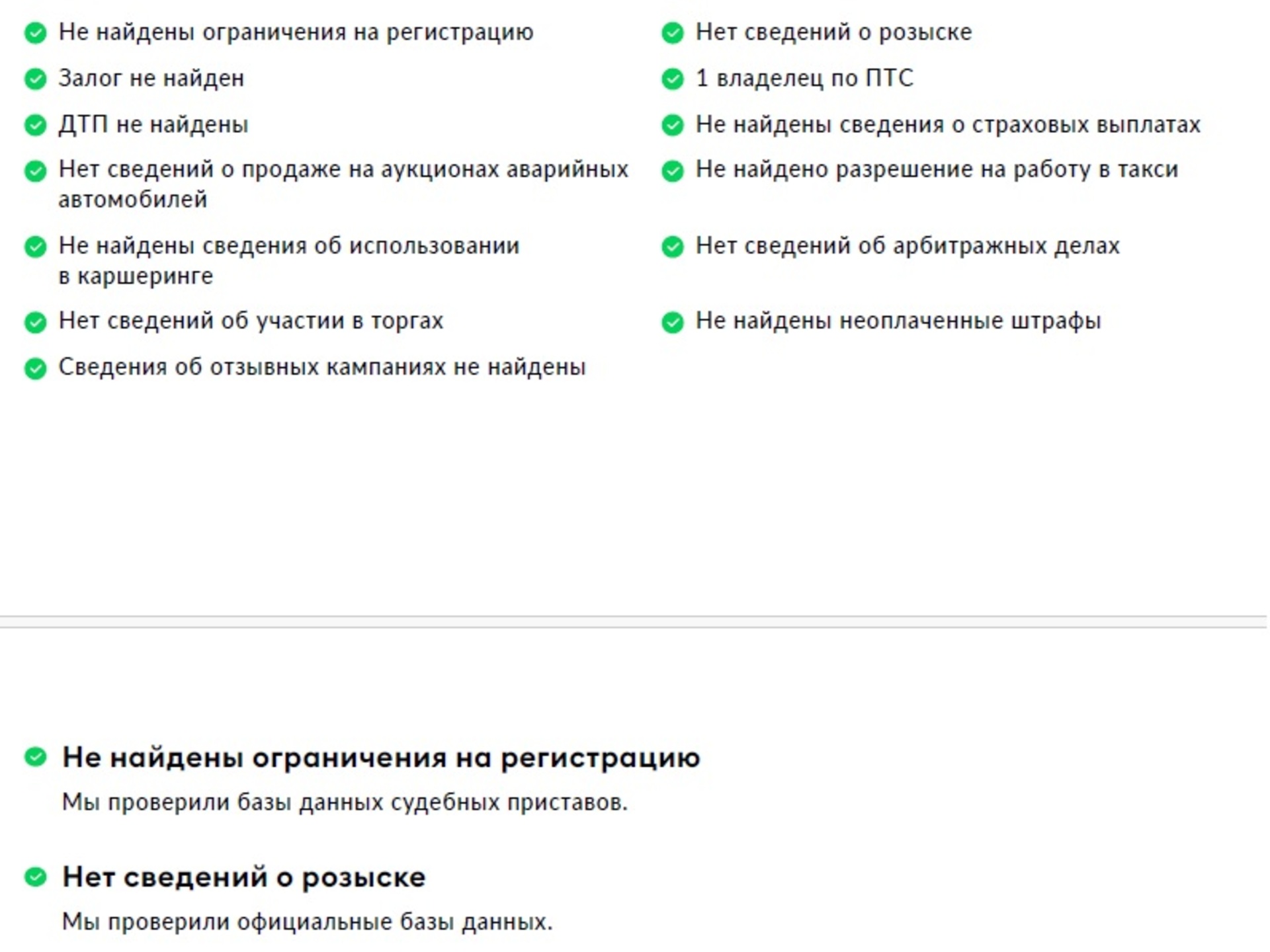The image size is (1270, 952).
Task: Click check icon beside 'Нет сведений об участии в торгах'
Action: 36,323
